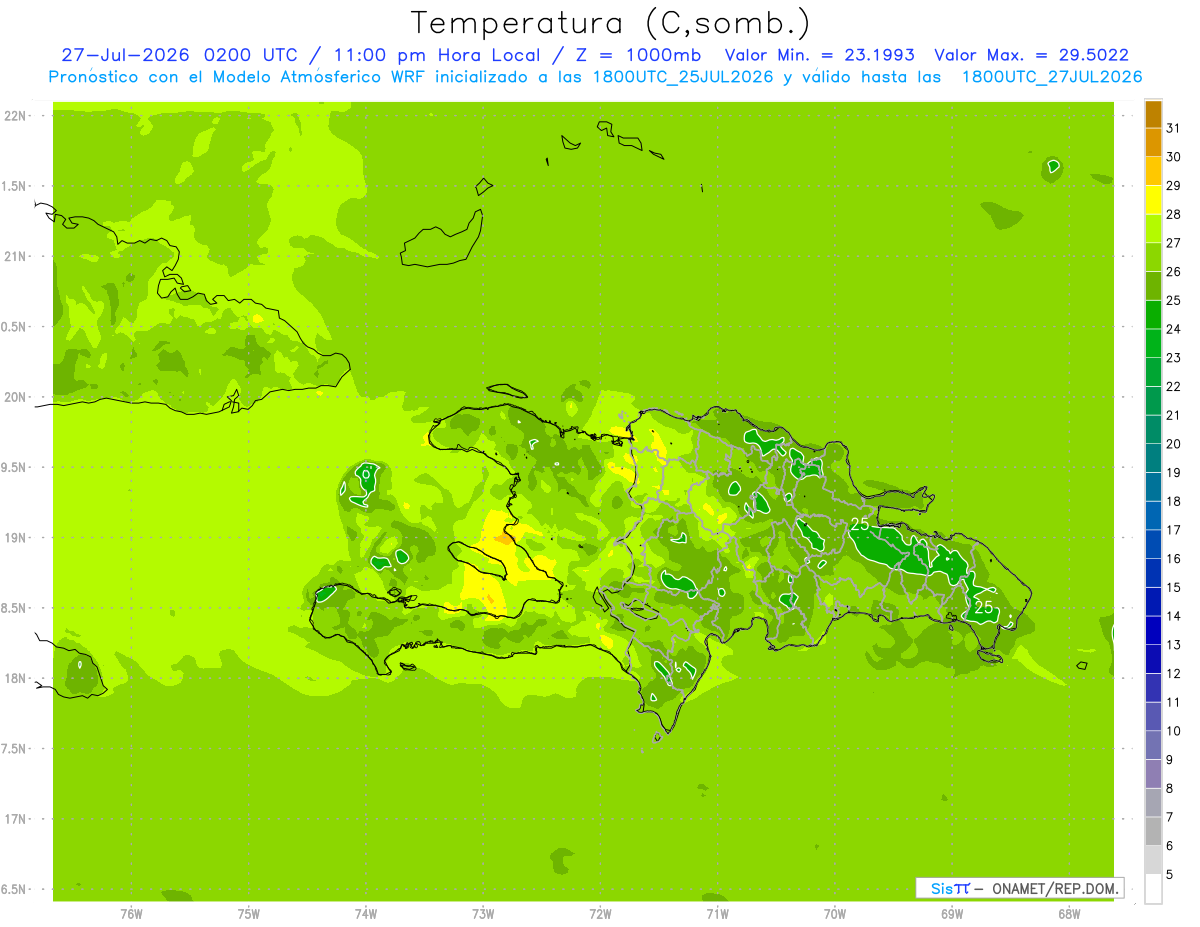This screenshot has width=1200, height=927.
Task: Click the "73W" longitude axis label
Action: click(x=483, y=913)
